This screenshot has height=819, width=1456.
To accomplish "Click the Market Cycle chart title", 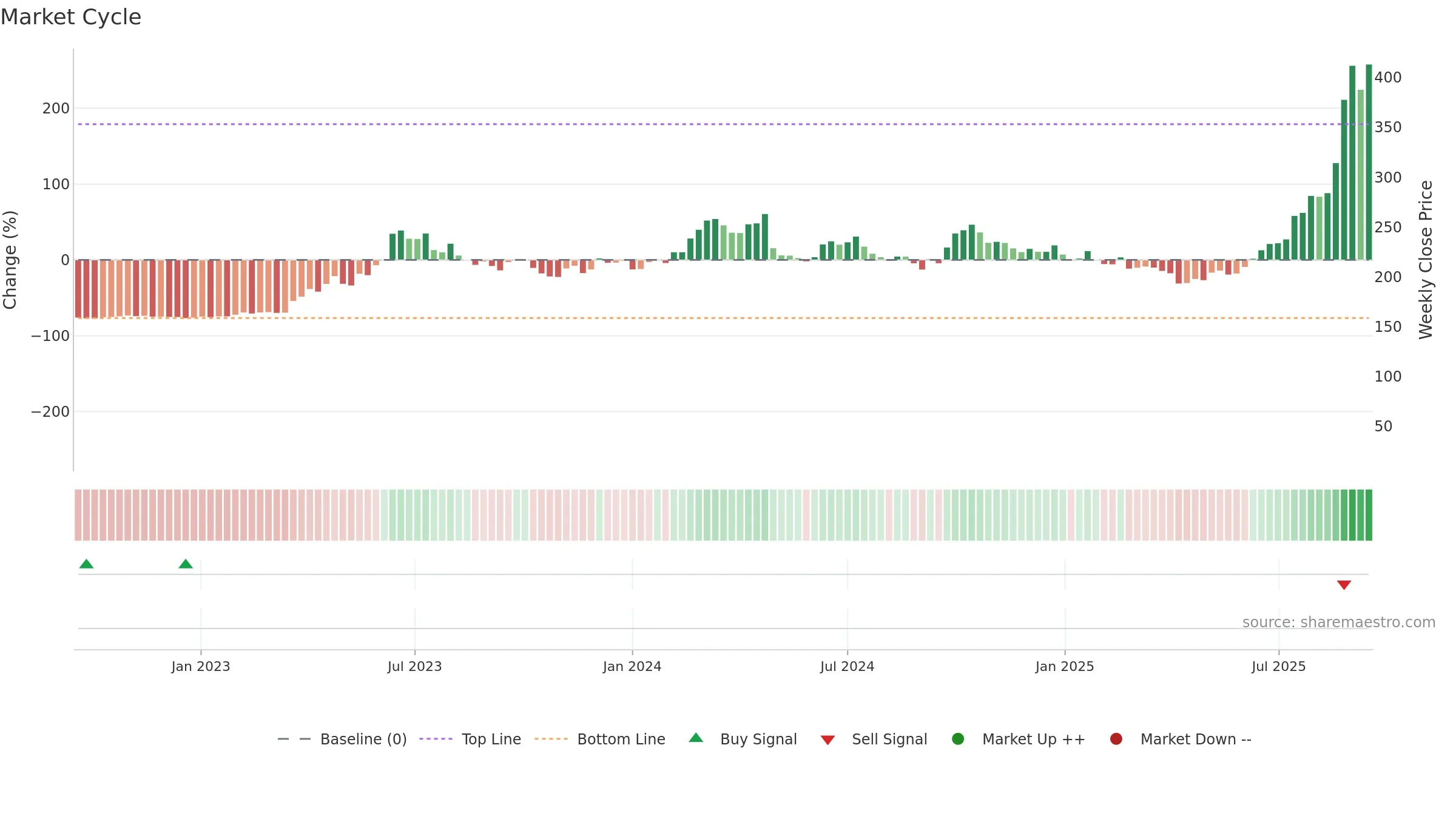I will [x=71, y=17].
